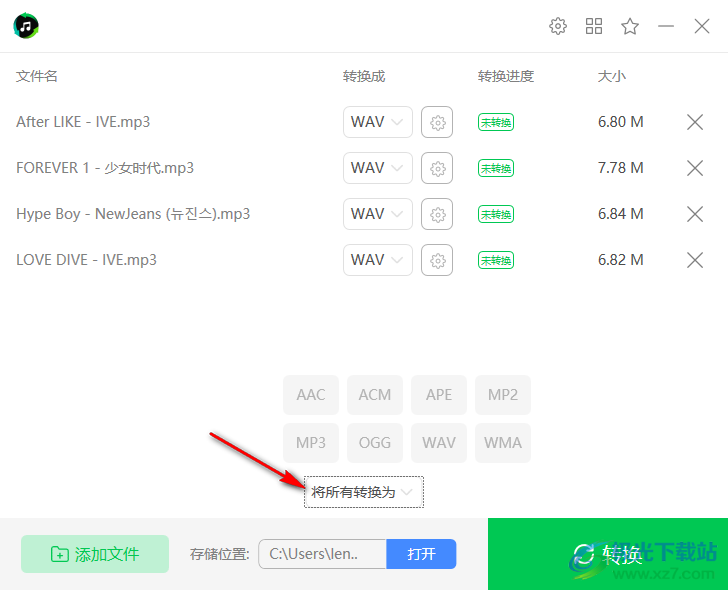Remove After LIKE - IVE.mp3 from list
Viewport: 728px width, 590px height.
coord(695,123)
